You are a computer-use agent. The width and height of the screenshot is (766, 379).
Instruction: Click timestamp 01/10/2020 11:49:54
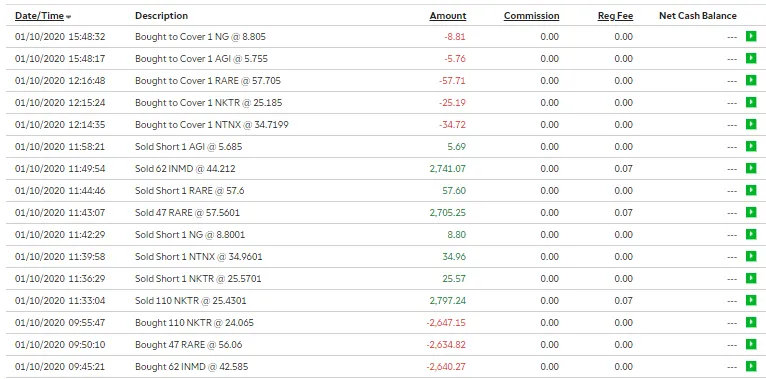60,168
